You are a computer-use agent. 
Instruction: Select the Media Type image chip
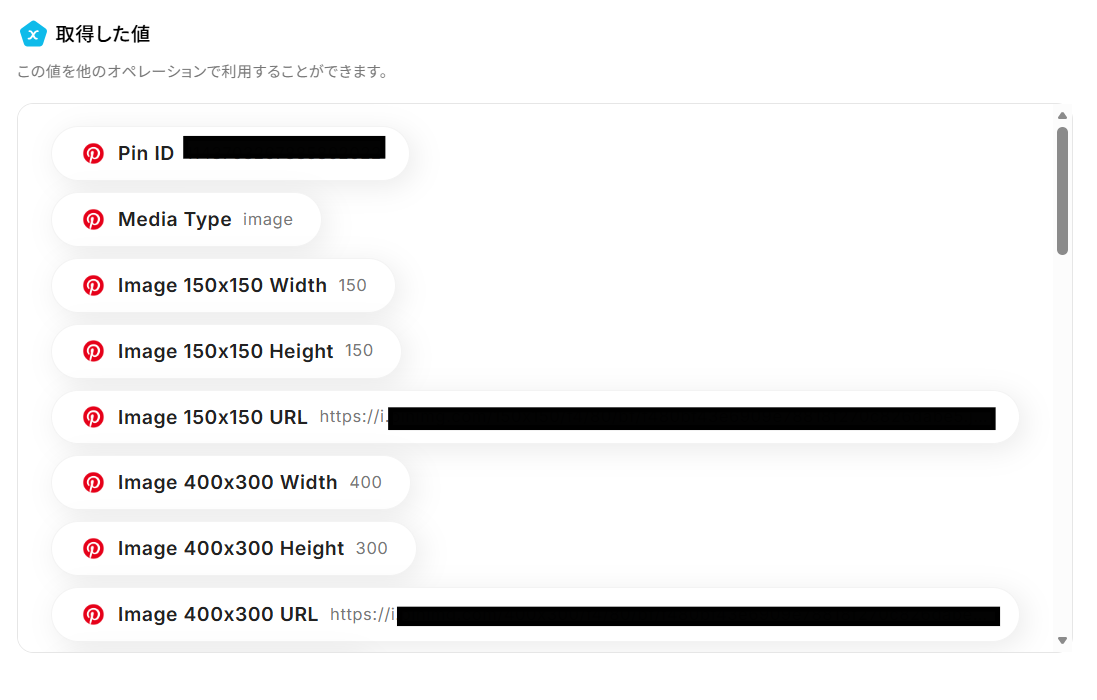pyautogui.click(x=186, y=220)
